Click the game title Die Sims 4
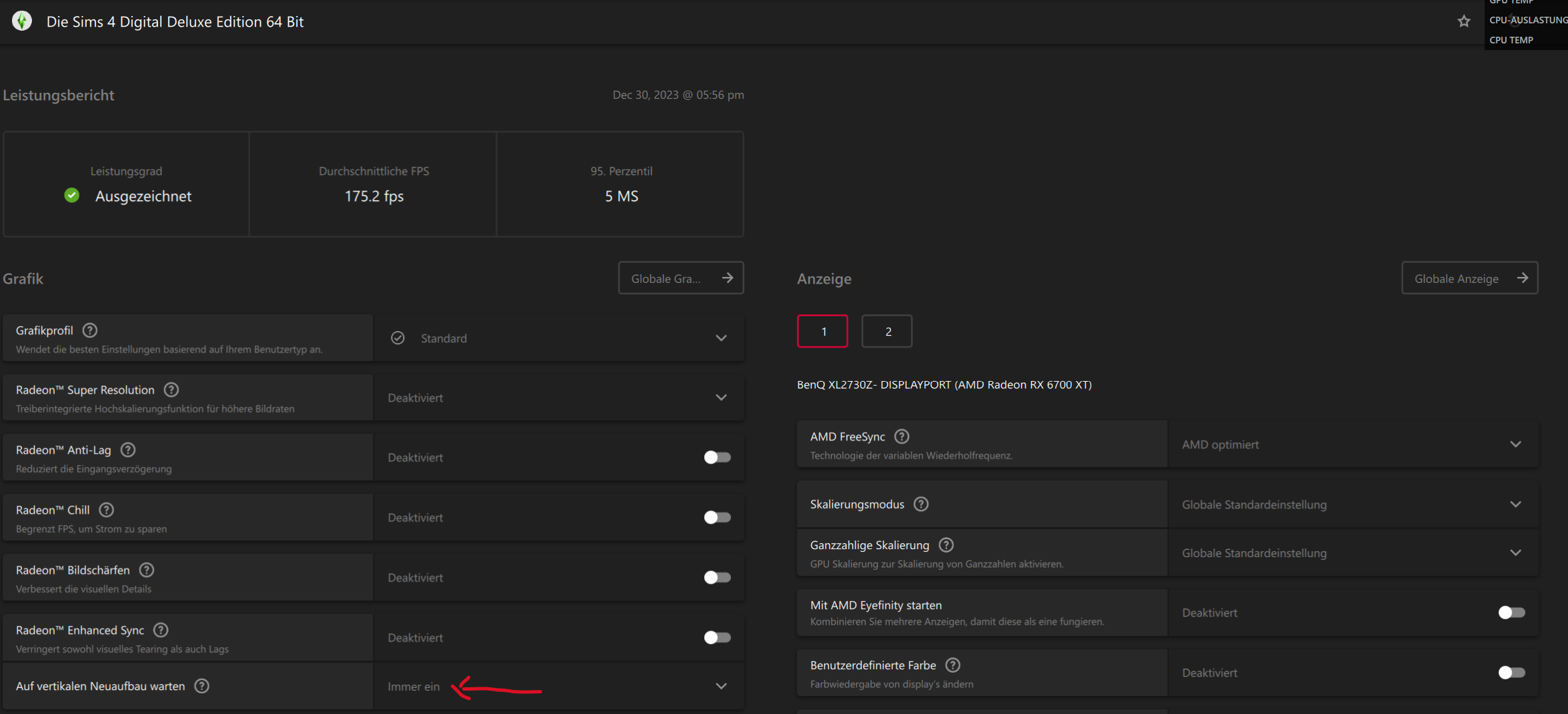Image resolution: width=1568 pixels, height=714 pixels. 175,22
